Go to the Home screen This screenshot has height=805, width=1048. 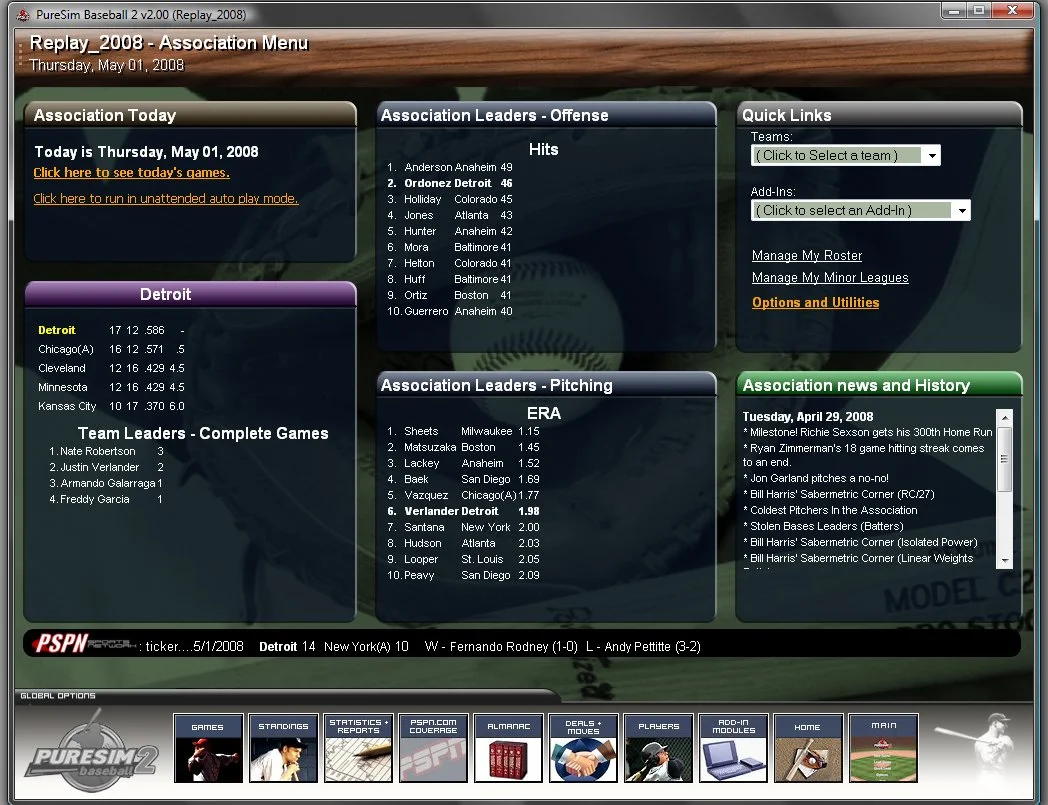[x=808, y=747]
